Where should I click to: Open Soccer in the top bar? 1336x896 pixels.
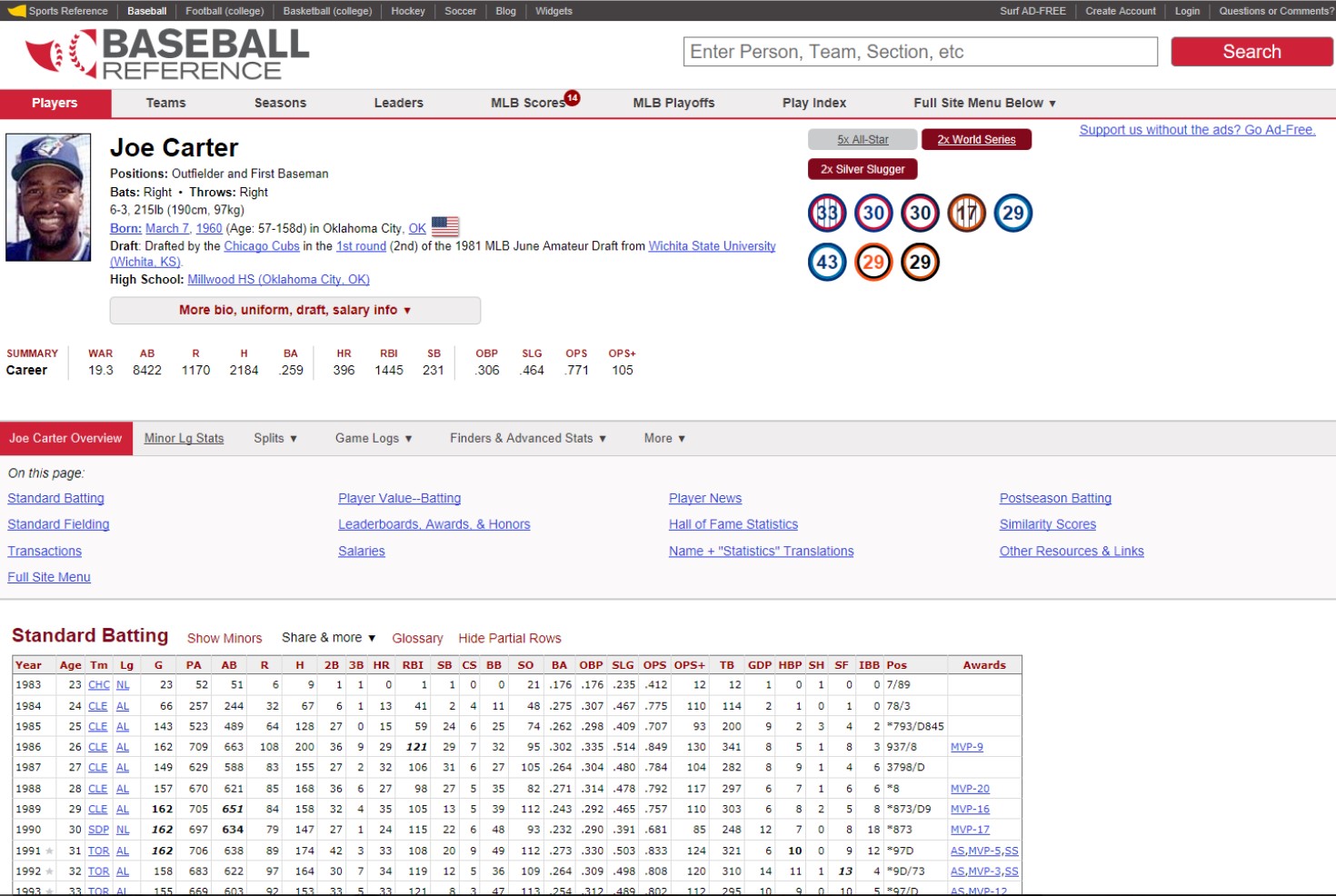tap(461, 11)
